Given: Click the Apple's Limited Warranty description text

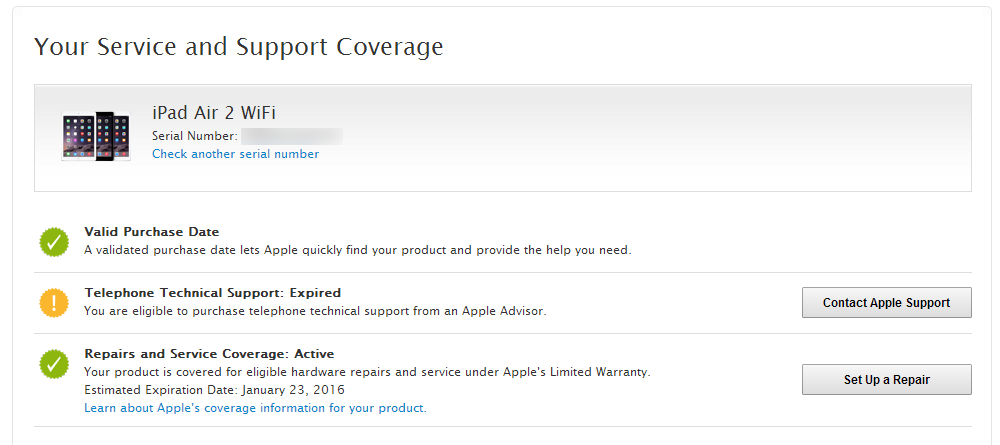Looking at the screenshot, I should (367, 372).
